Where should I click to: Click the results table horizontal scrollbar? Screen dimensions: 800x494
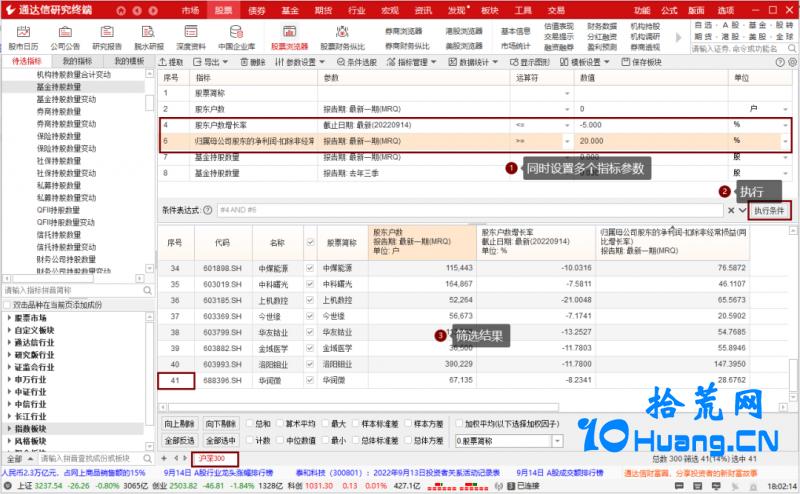pyautogui.click(x=363, y=407)
